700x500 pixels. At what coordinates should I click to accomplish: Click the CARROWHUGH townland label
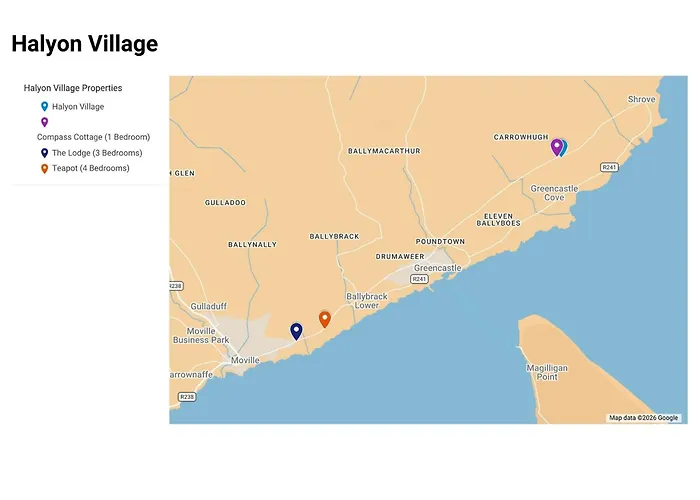coord(521,137)
